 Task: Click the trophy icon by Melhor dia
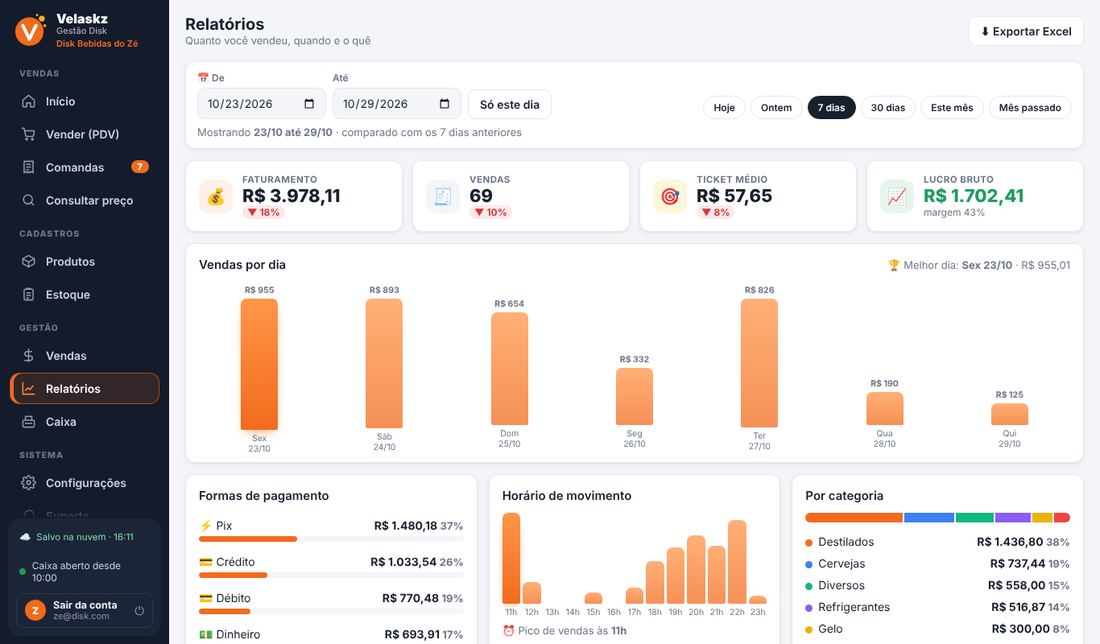893,265
